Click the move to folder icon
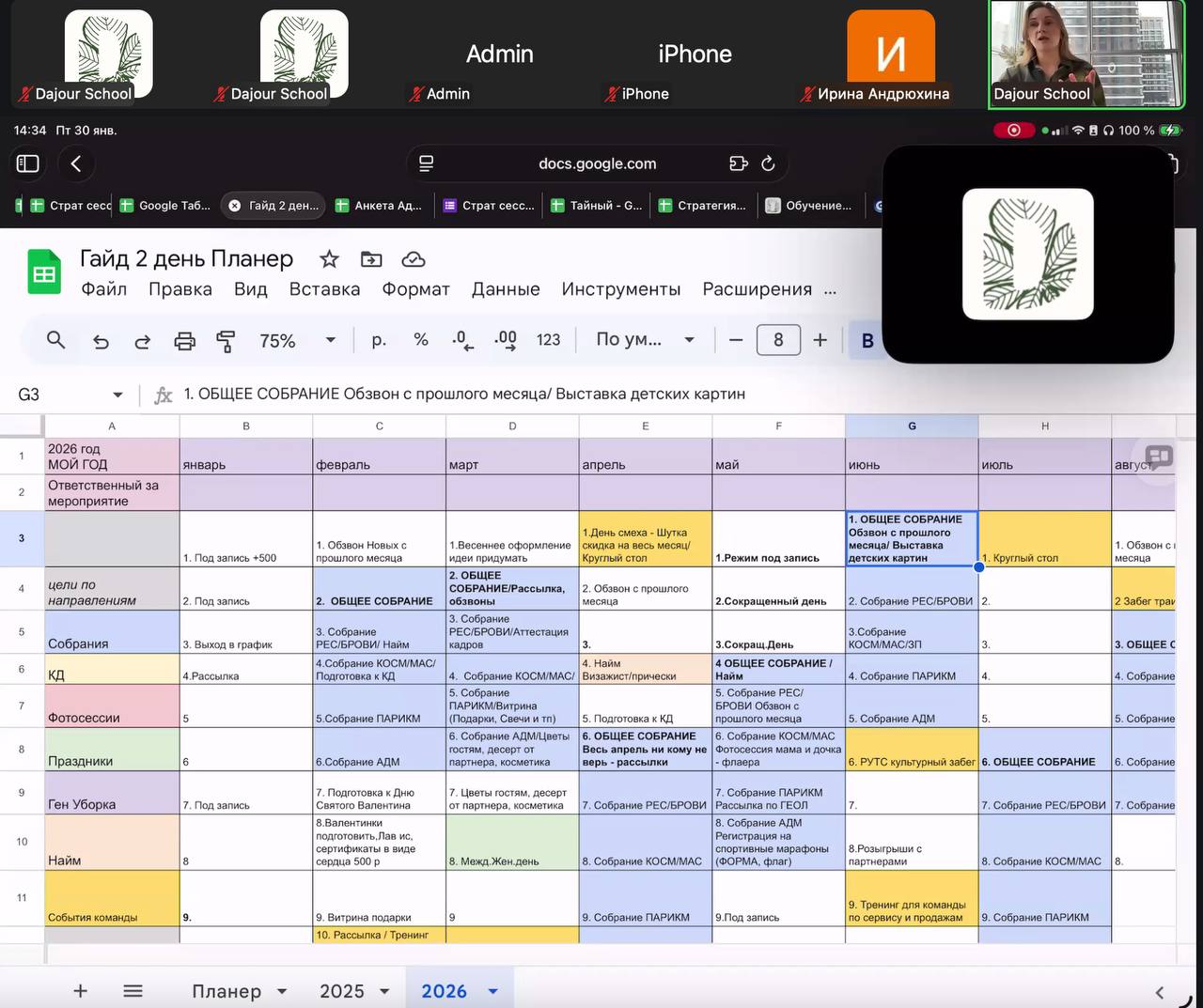The width and height of the screenshot is (1203, 1008). [371, 259]
